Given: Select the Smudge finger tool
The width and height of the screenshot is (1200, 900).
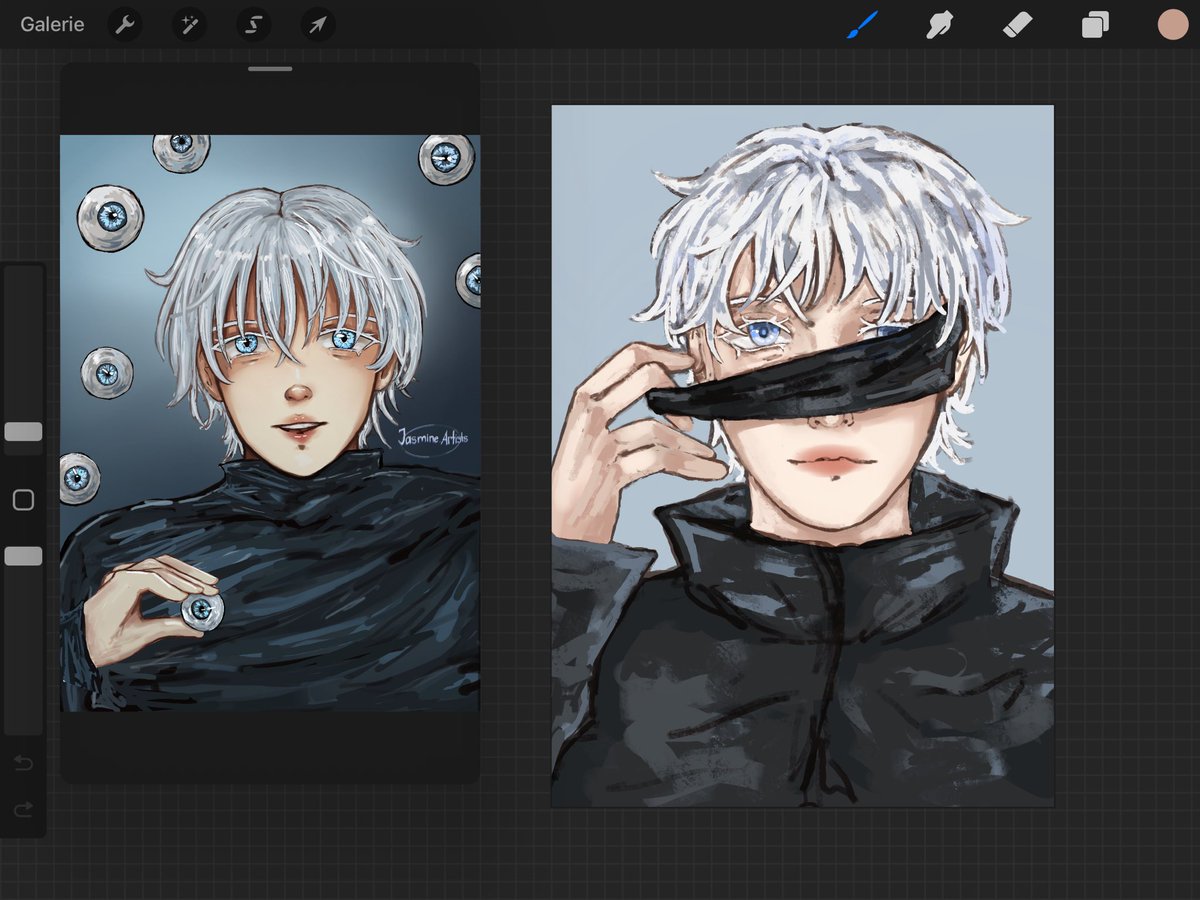Looking at the screenshot, I should (939, 25).
